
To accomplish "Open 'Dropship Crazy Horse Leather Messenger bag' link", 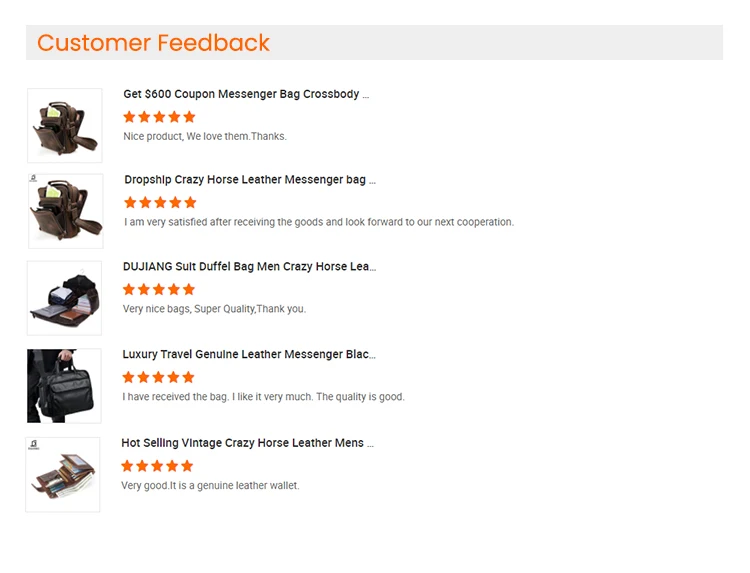I will (250, 180).
